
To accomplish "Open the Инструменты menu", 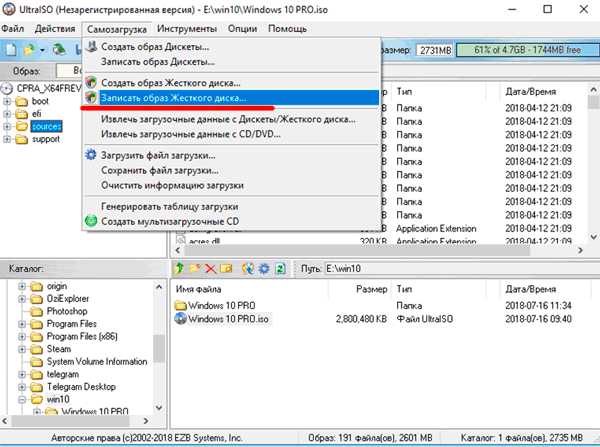I will [x=187, y=29].
